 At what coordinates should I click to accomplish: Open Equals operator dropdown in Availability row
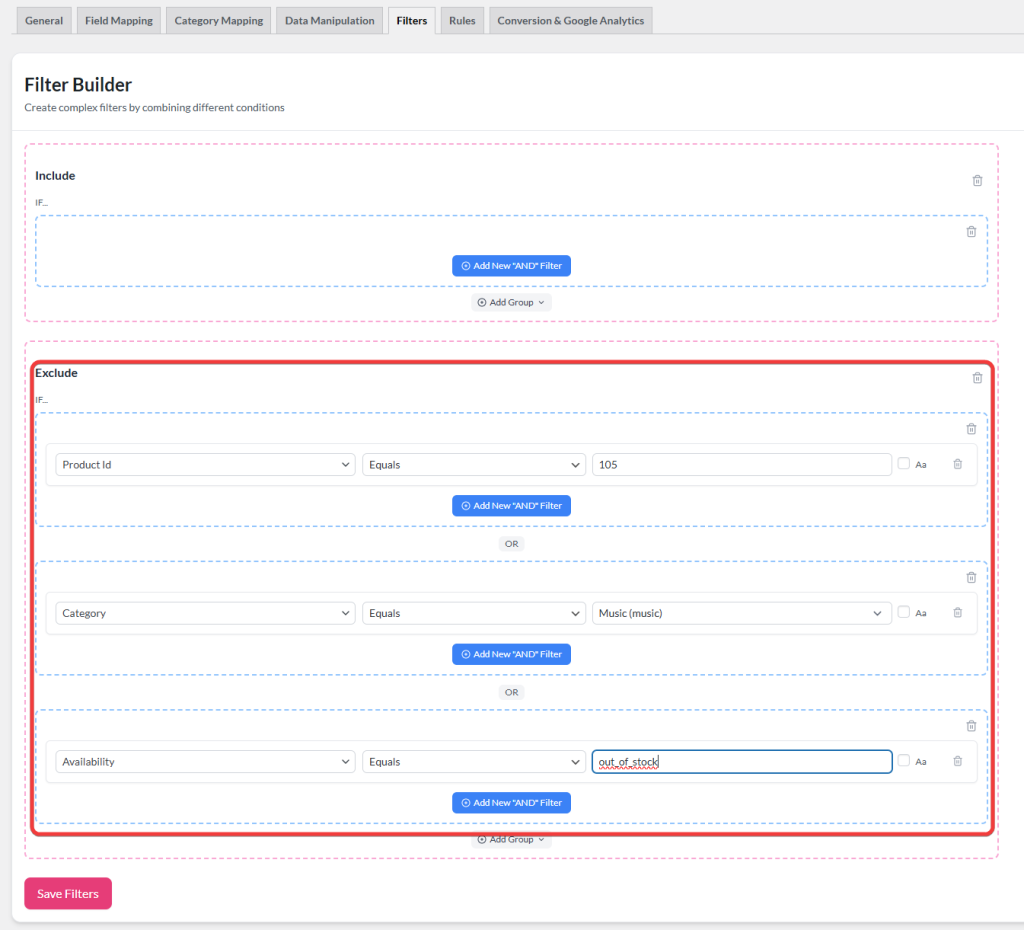coord(473,762)
